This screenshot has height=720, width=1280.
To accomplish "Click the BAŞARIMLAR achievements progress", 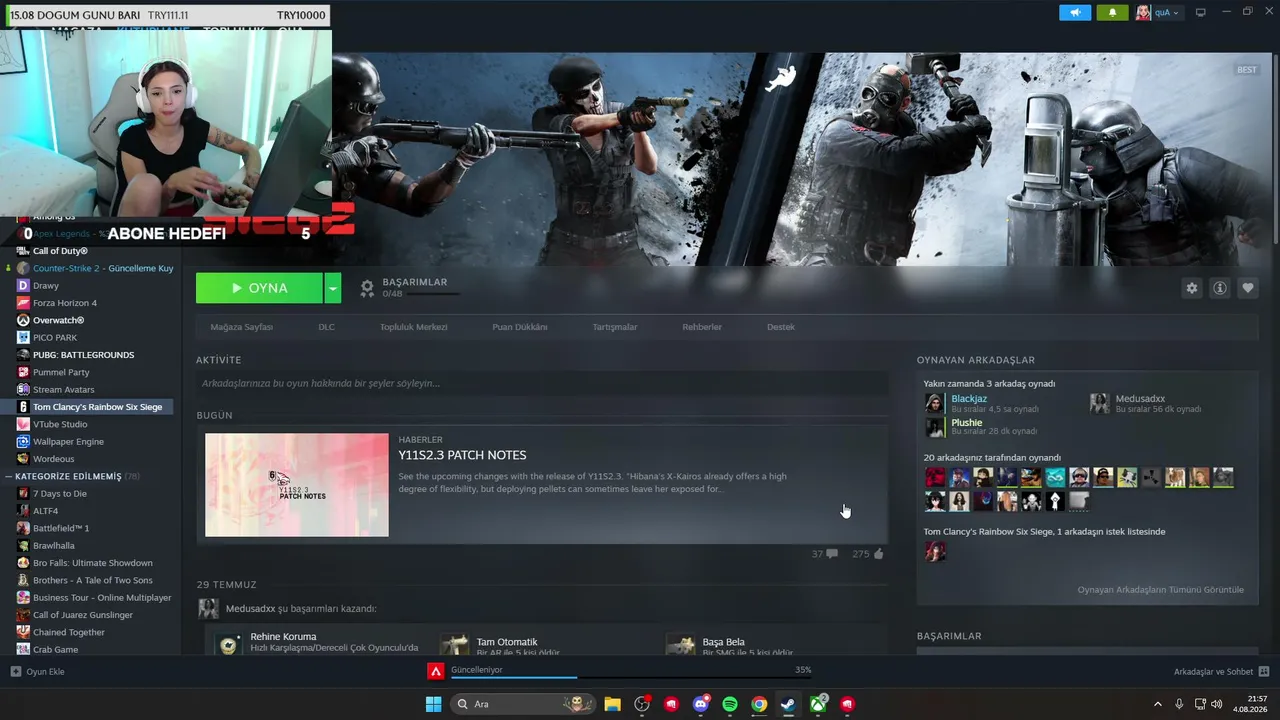I will pyautogui.click(x=411, y=288).
